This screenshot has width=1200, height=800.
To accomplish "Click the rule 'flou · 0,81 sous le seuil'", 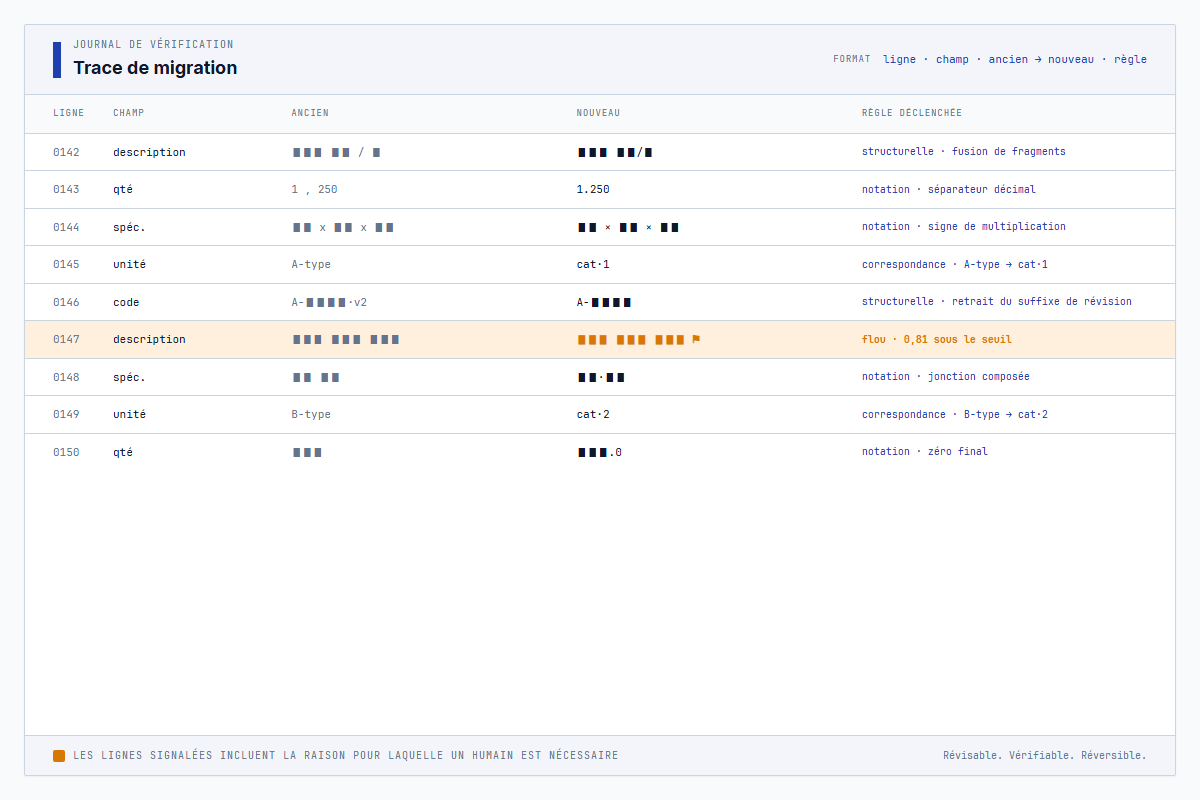I will click(936, 339).
